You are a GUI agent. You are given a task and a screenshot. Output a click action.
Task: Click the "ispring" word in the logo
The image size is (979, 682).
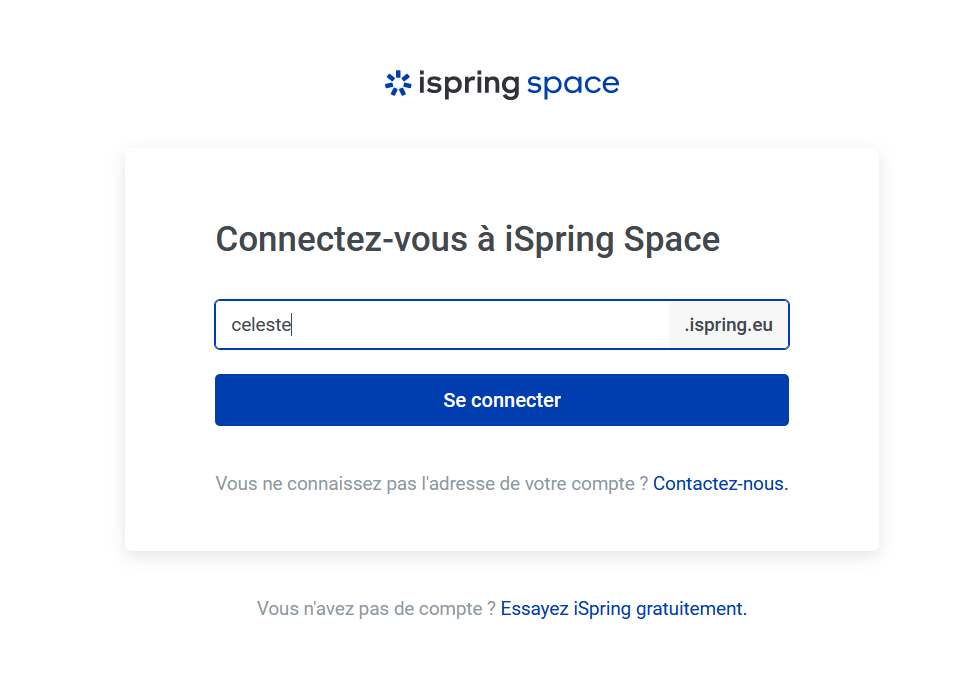coord(468,85)
